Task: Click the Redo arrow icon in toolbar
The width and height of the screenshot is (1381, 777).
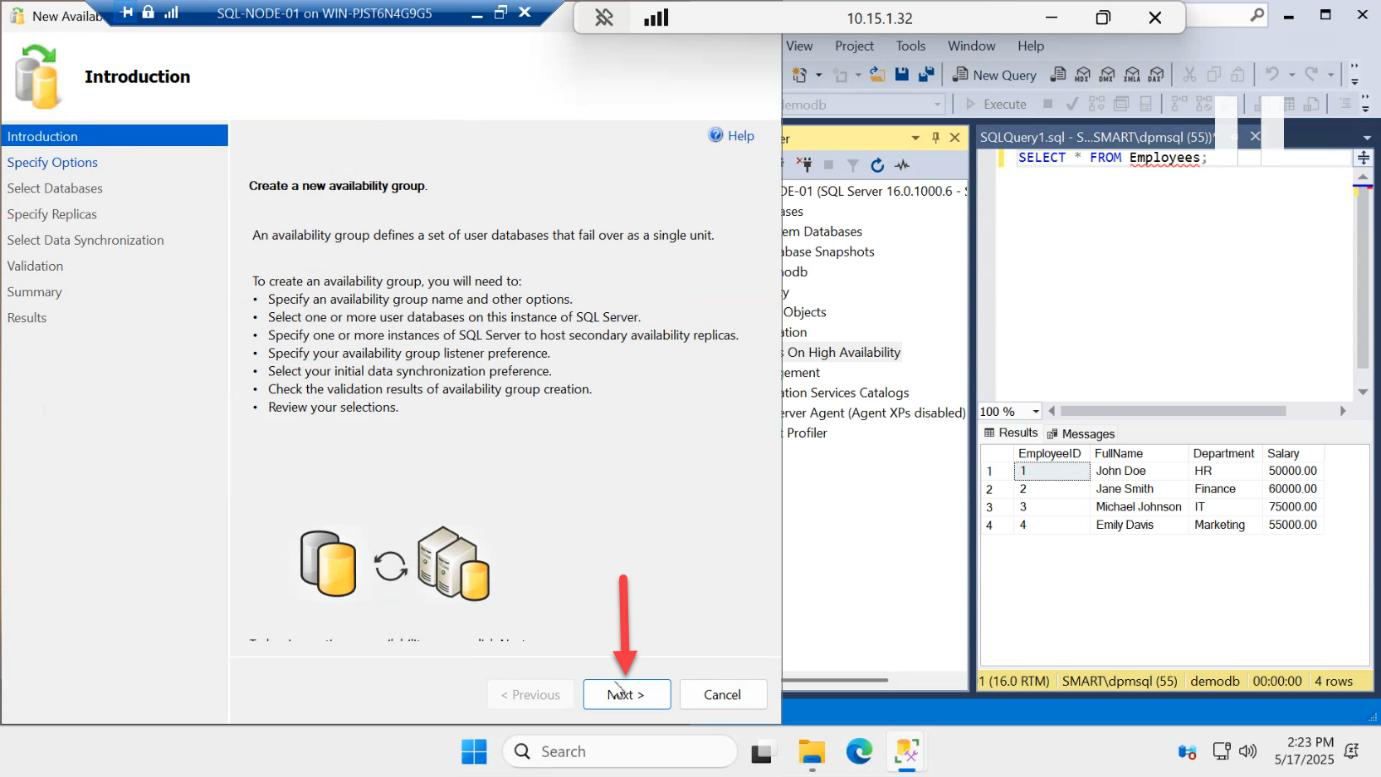Action: (x=1312, y=75)
